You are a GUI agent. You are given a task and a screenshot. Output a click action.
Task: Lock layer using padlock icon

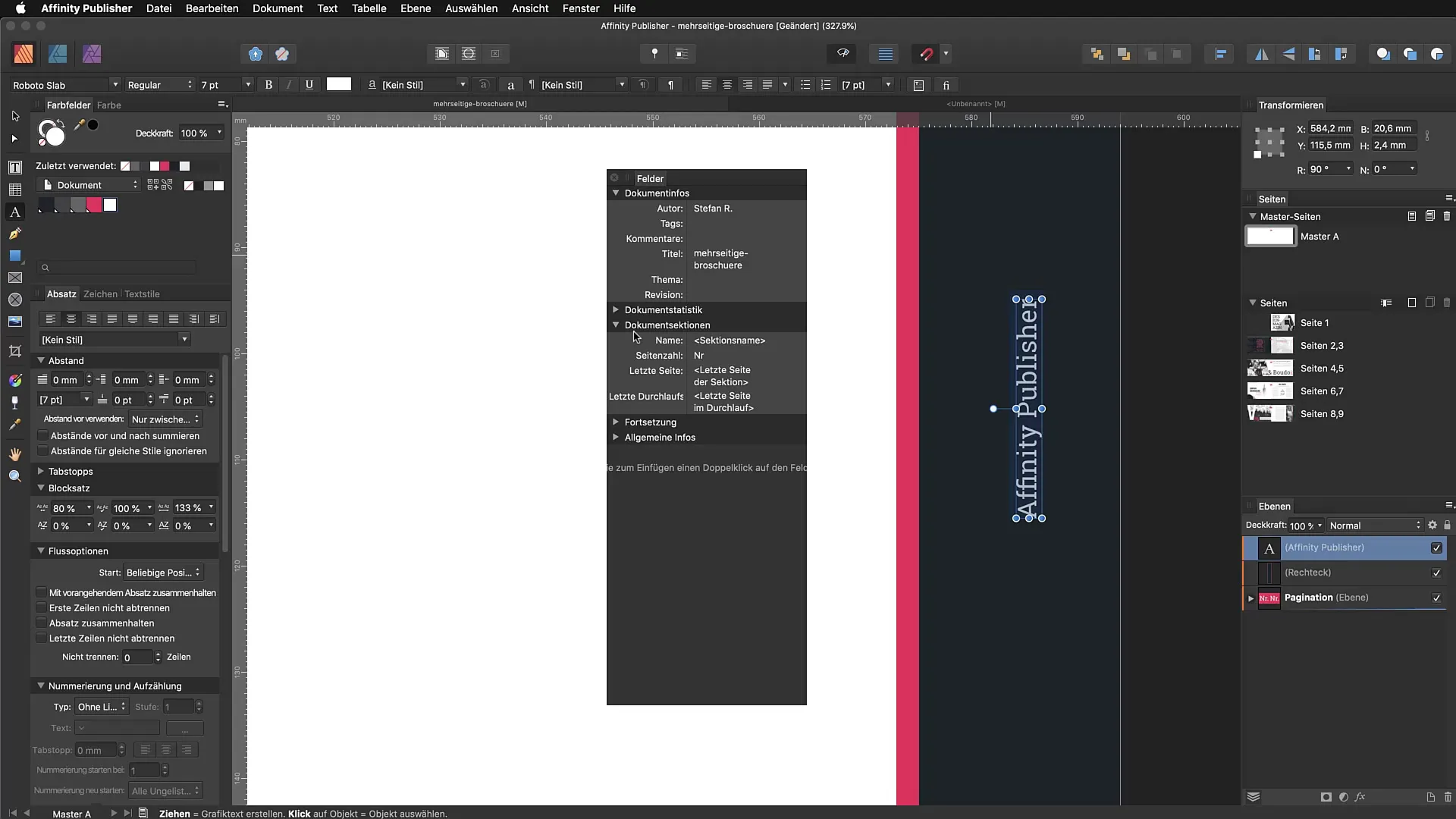point(1447,525)
